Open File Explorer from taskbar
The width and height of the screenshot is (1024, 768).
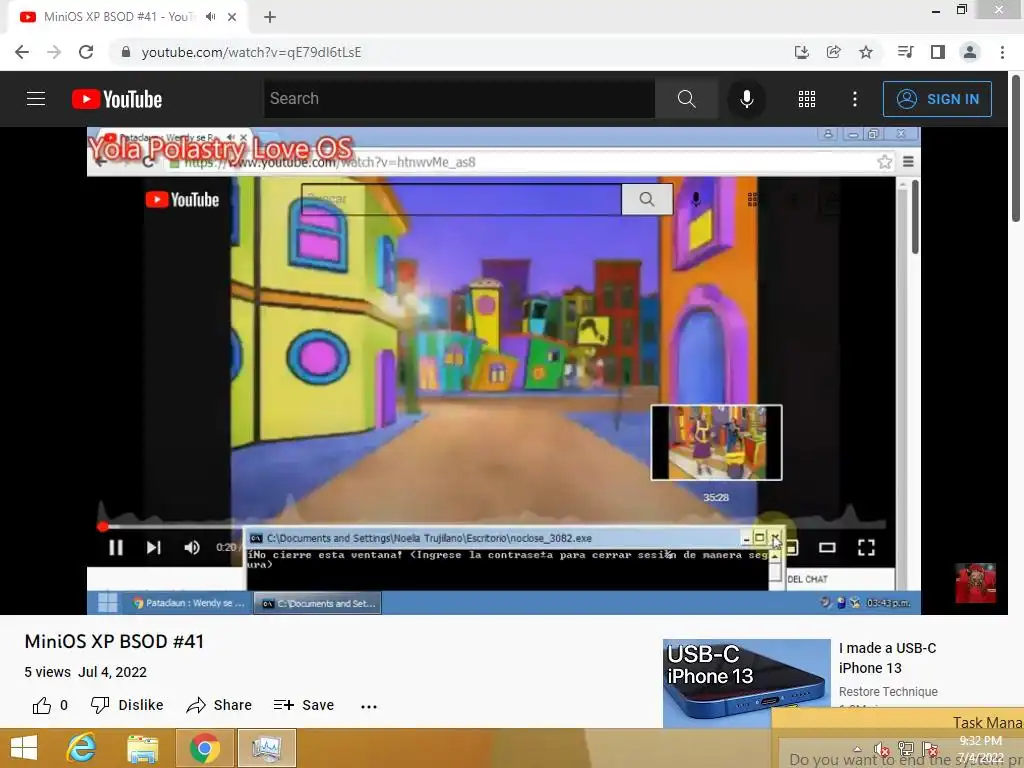[142, 748]
